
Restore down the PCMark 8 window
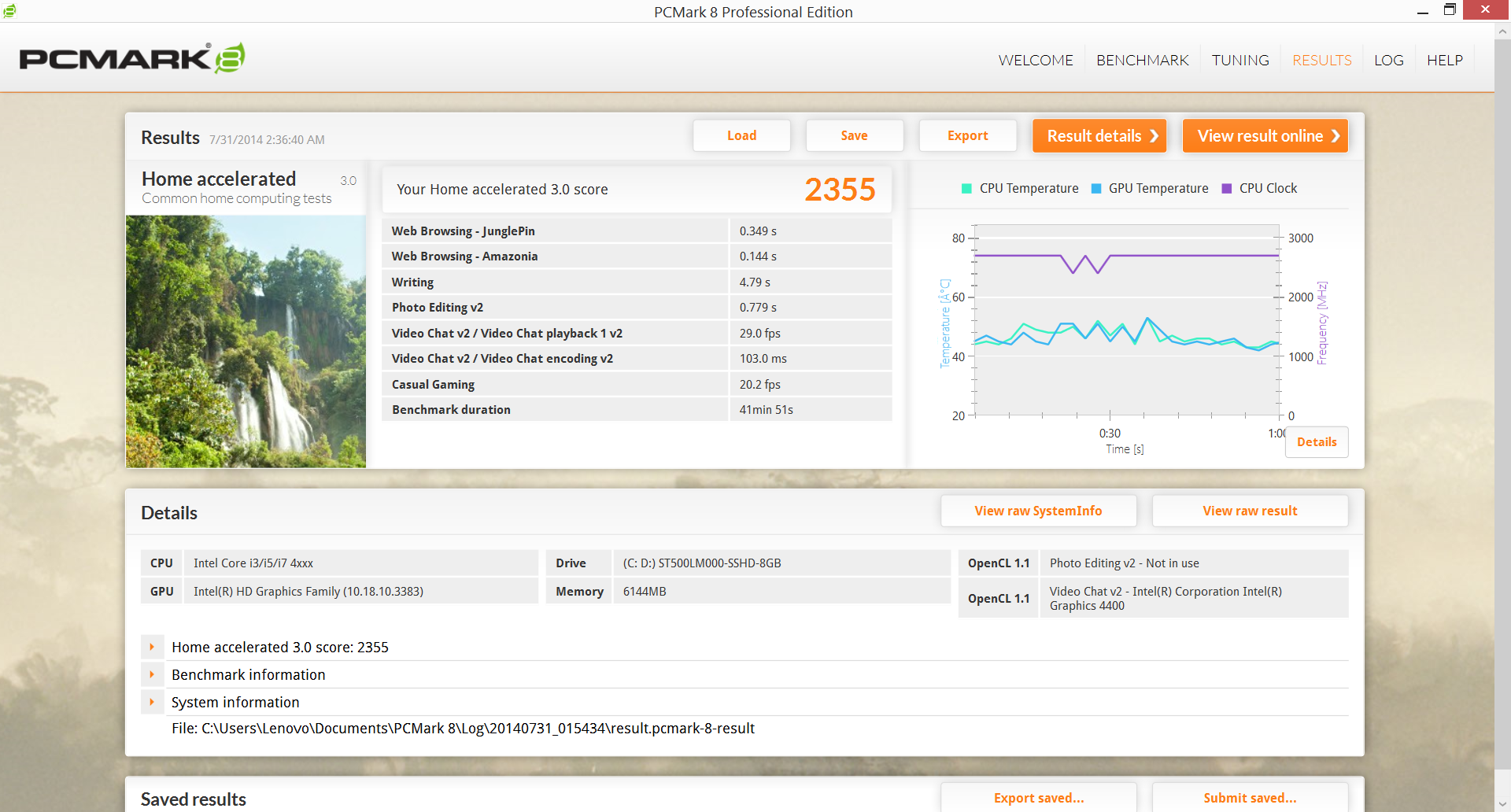(x=1450, y=10)
